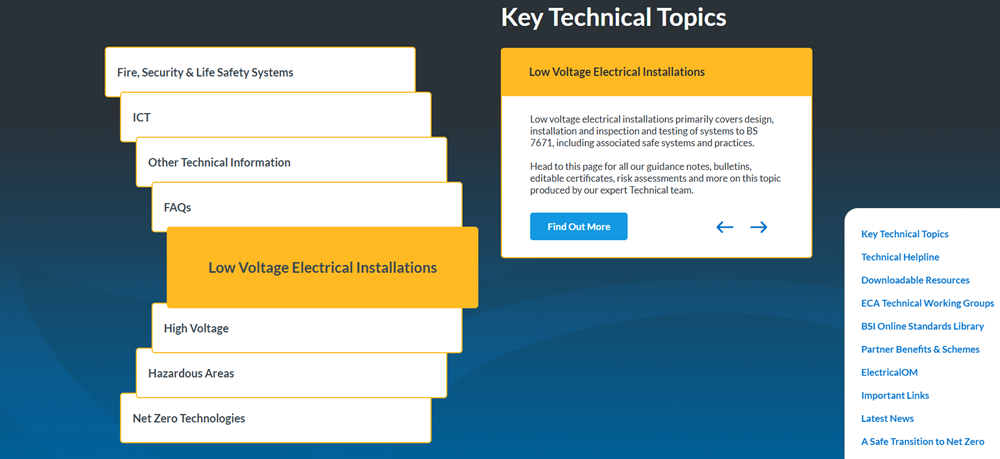Viewport: 1000px width, 459px height.
Task: Open the Downloadable Resources link
Action: (915, 280)
